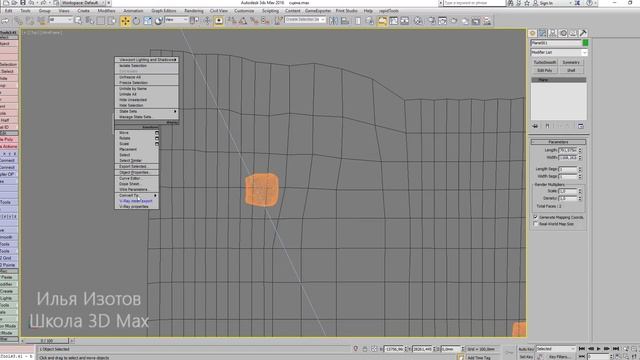Screen dimensions: 640x360
Task: Click the Select Object toolbar icon
Action: (78, 20)
